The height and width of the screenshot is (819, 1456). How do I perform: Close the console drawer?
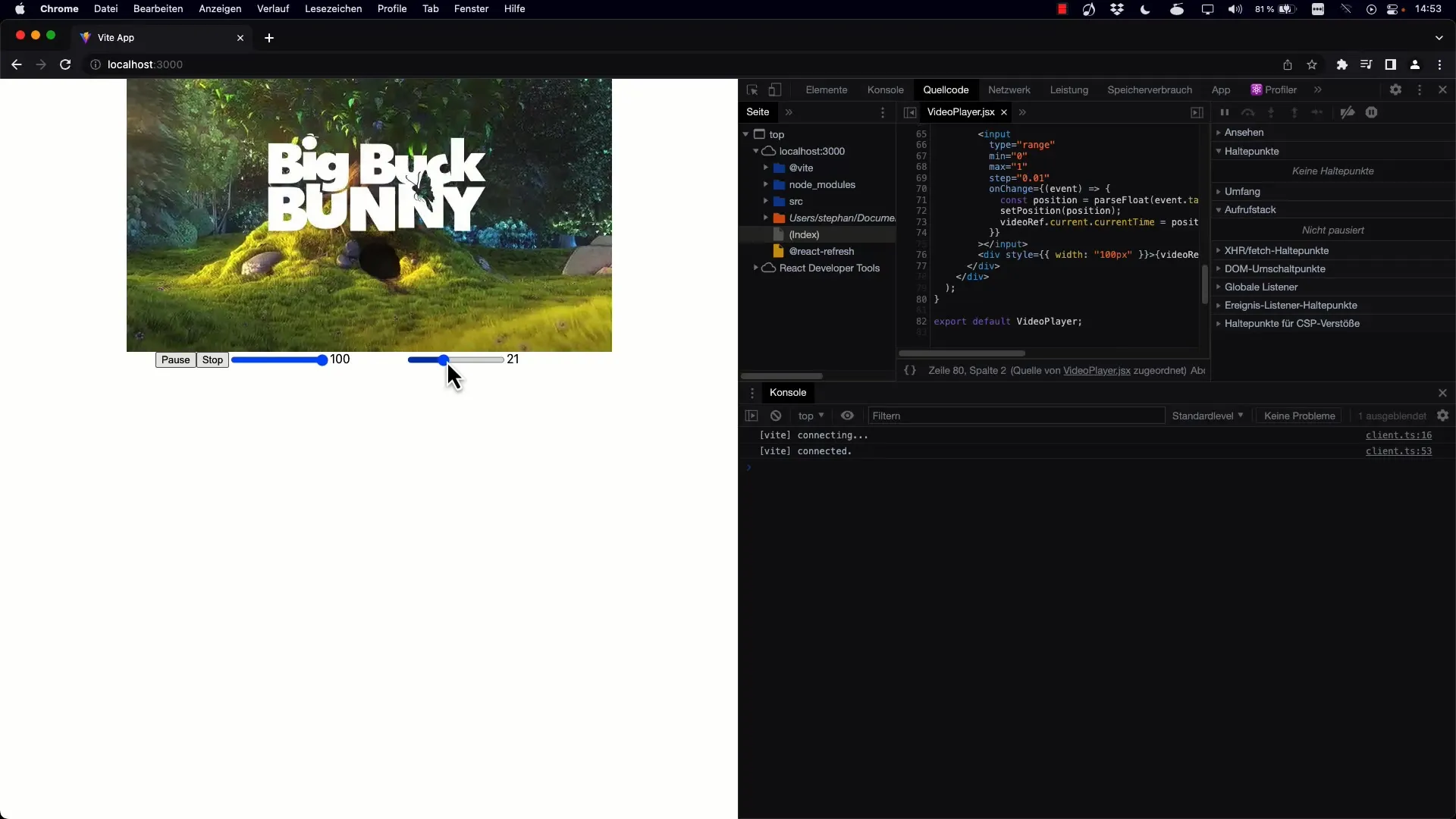click(1442, 393)
